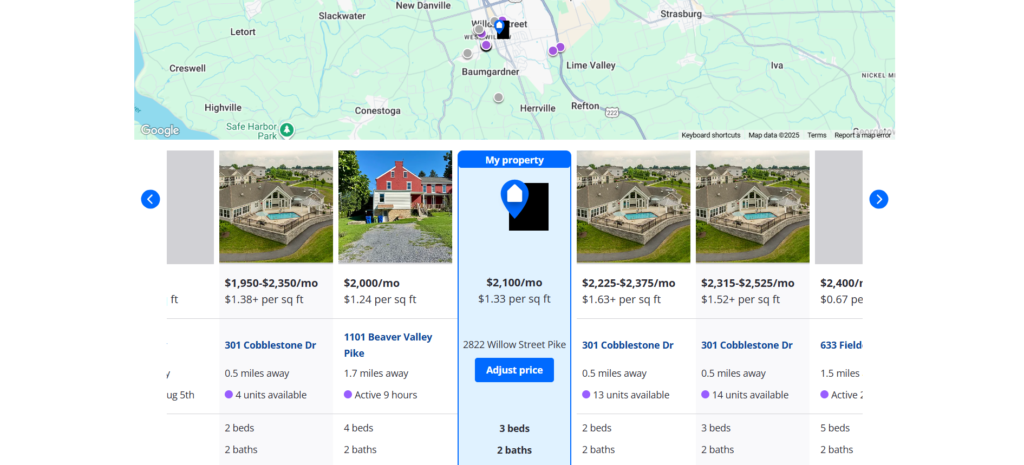Screen dimensions: 1024x465
Task: Click the photo of the $2,225-$2,375/mo listing
Action: (x=633, y=207)
